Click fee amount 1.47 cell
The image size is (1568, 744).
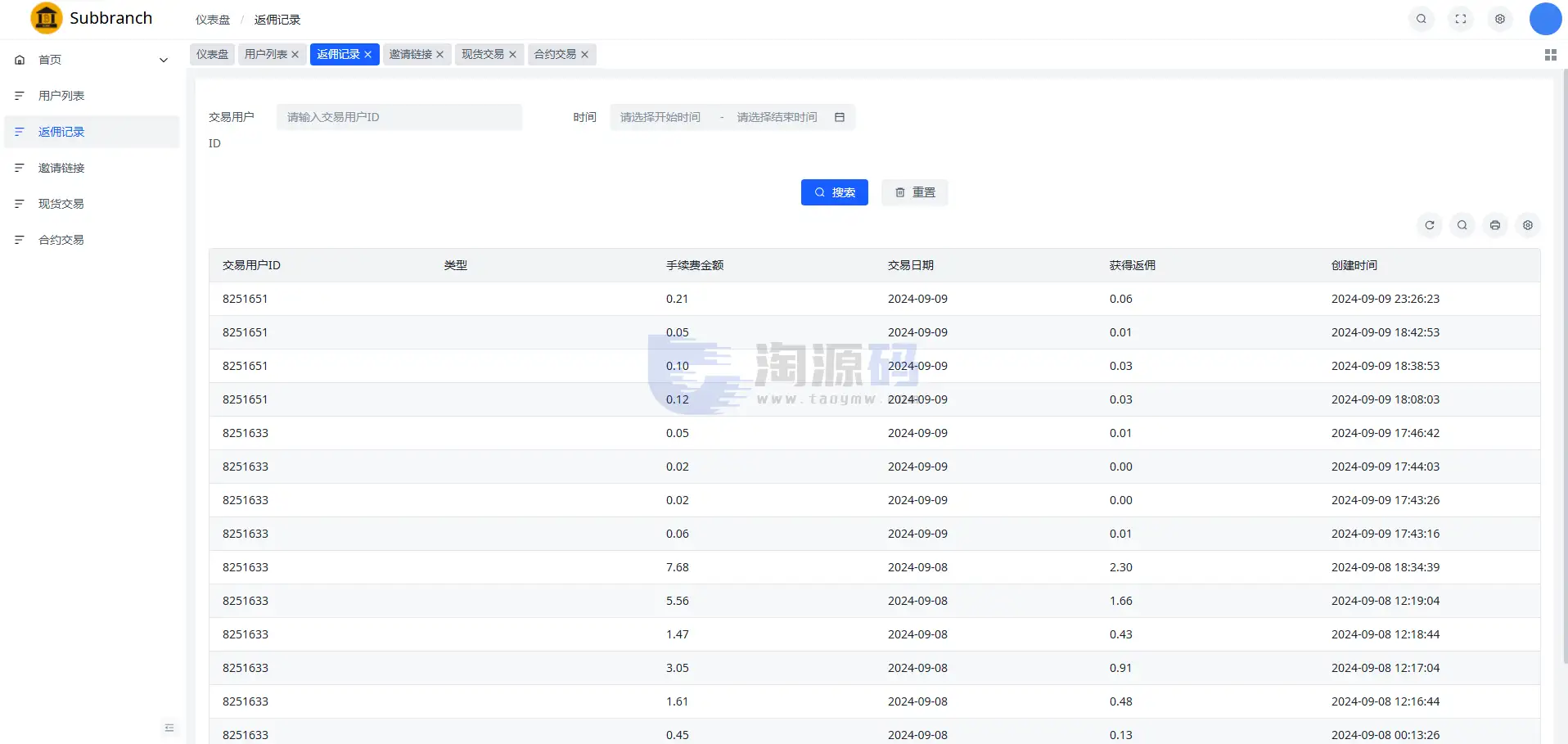[x=677, y=634]
